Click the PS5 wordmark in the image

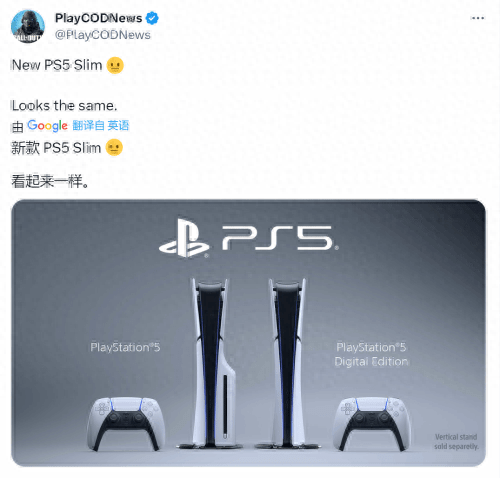pos(280,238)
